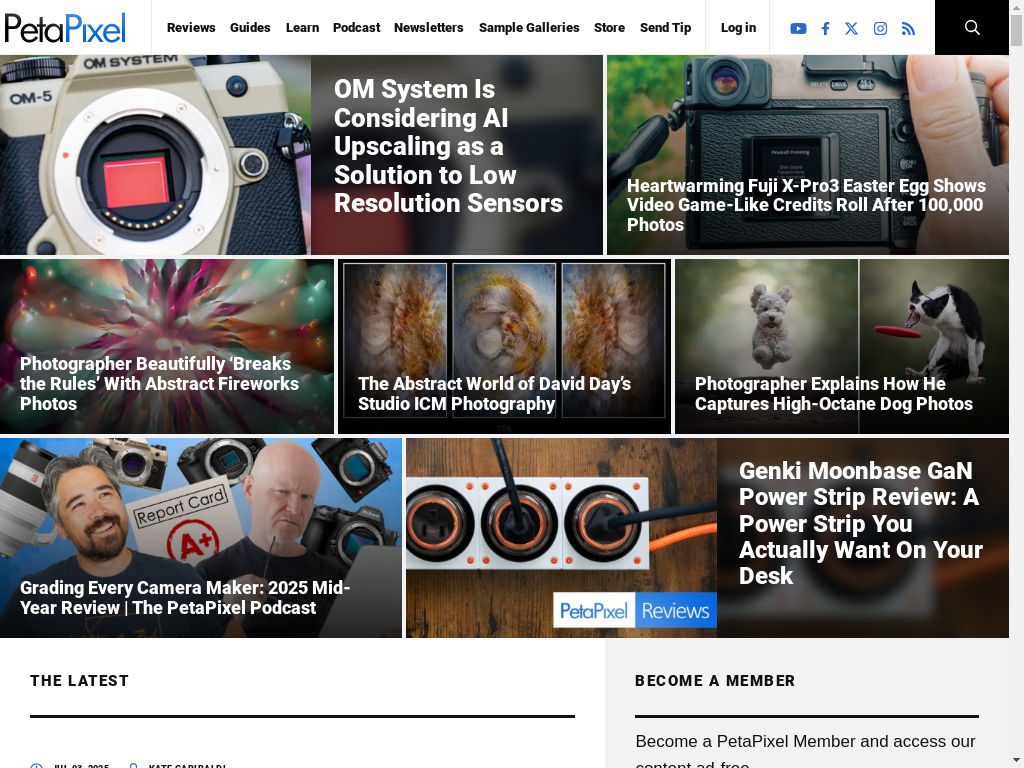Click the "BECOME A MEMBER" heading
Viewport: 1024px width, 768px height.
(x=715, y=680)
